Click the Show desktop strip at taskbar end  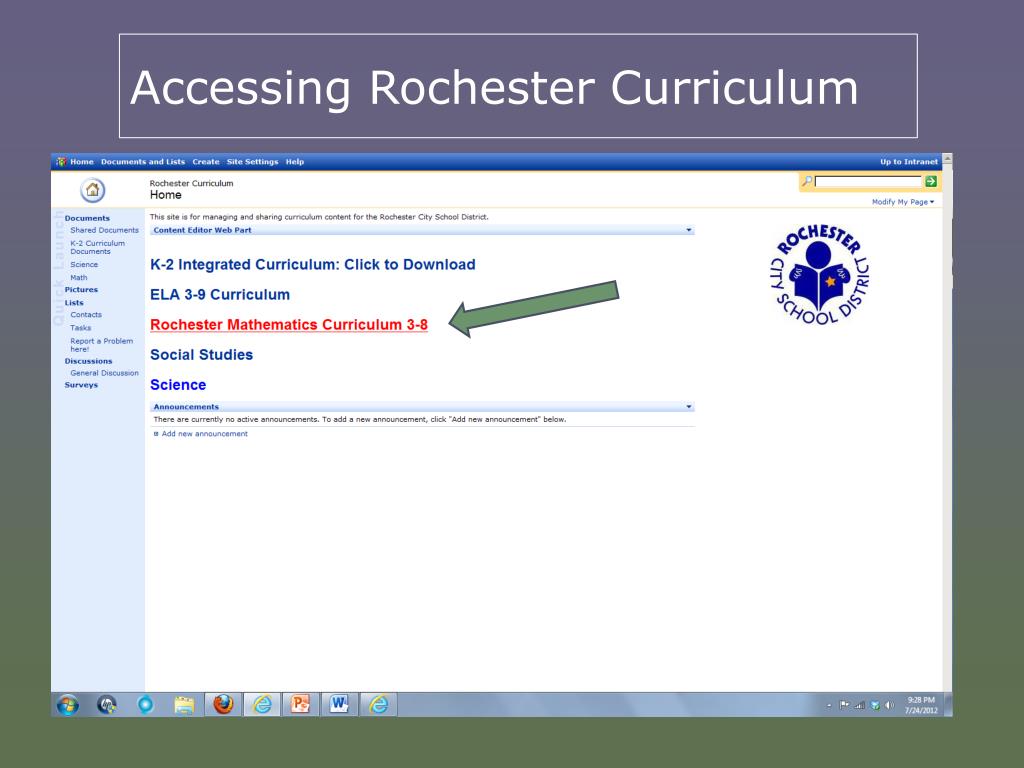(948, 705)
